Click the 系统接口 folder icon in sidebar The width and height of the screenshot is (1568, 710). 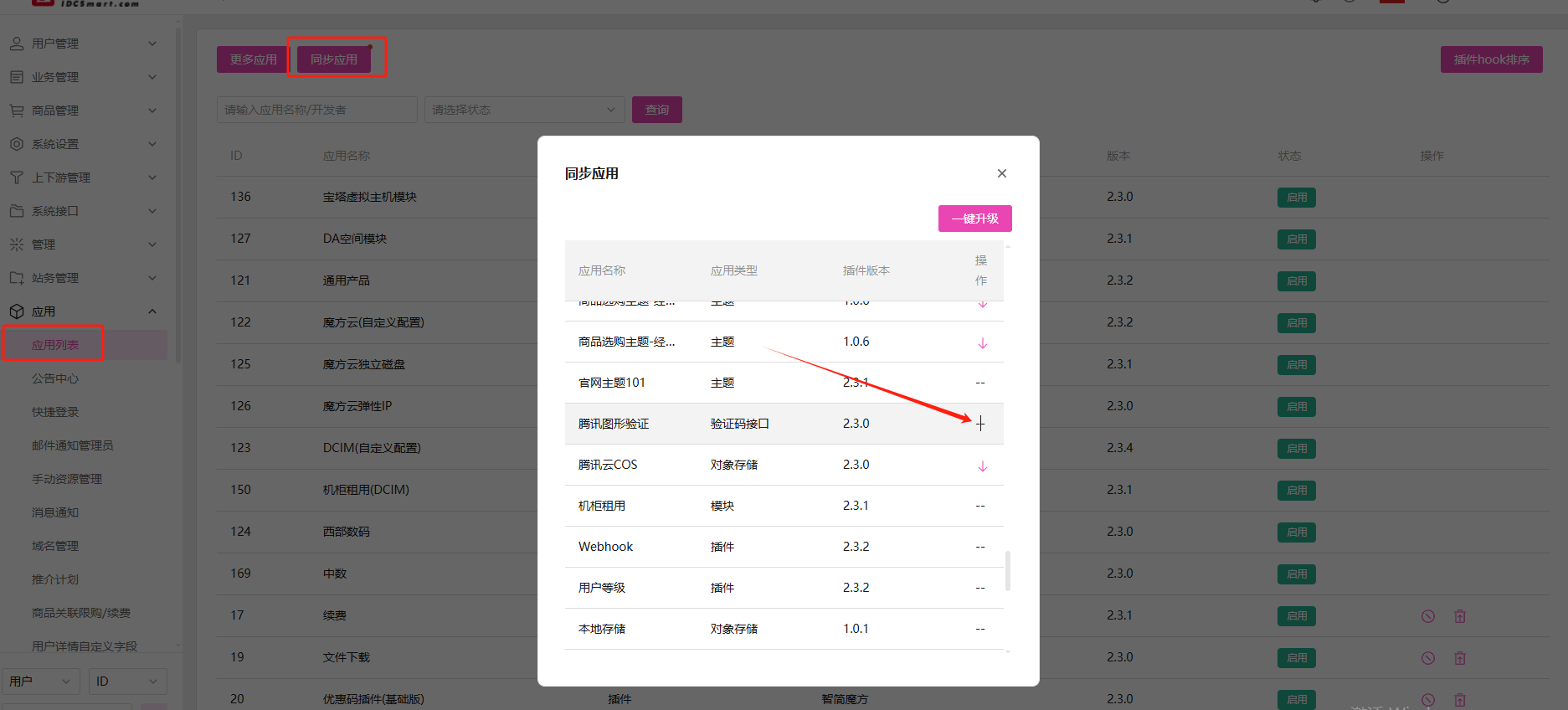point(17,211)
